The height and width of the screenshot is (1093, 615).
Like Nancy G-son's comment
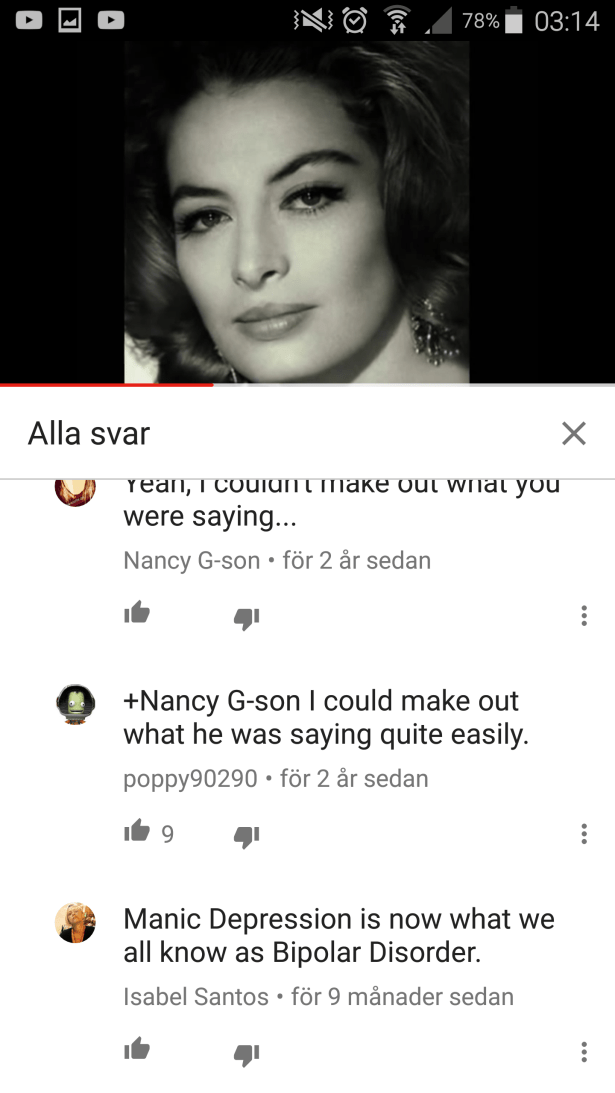137,613
